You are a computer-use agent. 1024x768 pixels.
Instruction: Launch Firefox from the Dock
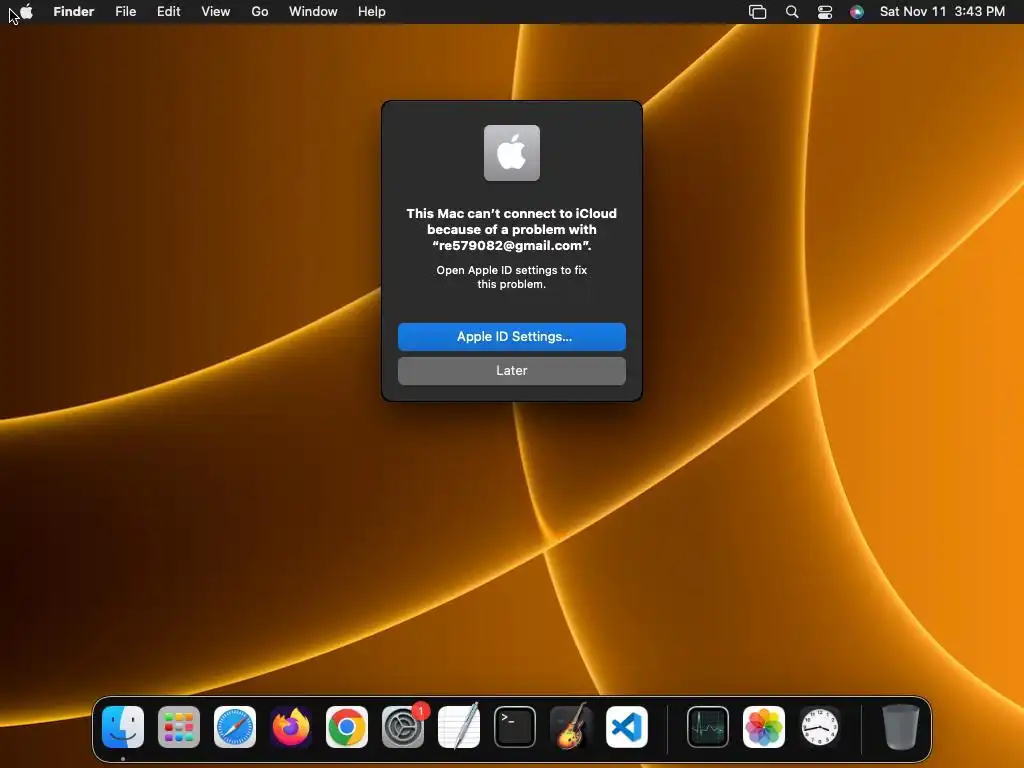pos(291,727)
